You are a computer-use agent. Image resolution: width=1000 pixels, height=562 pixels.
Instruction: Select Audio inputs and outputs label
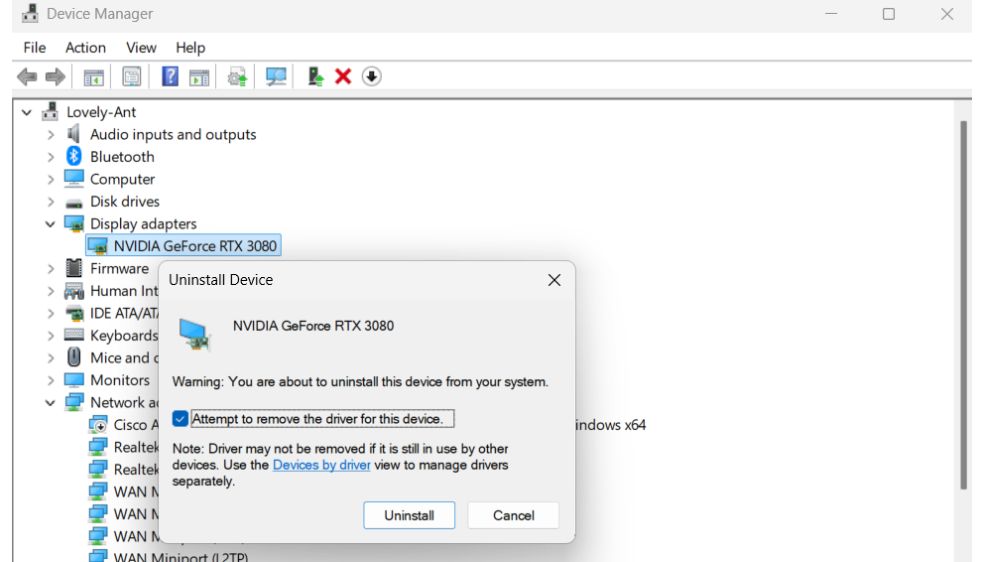pos(173,134)
